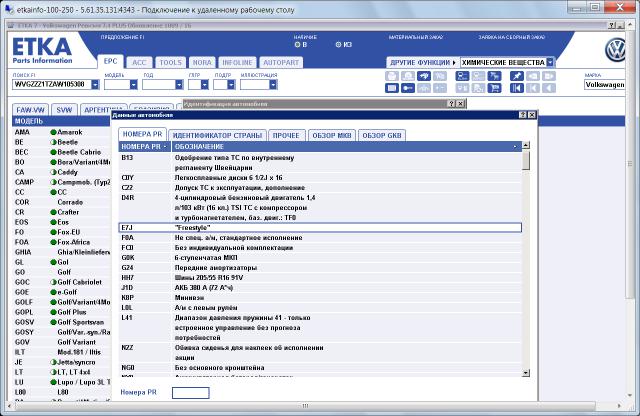Open the AUTOPART tab
The width and height of the screenshot is (640, 416).
tap(281, 62)
